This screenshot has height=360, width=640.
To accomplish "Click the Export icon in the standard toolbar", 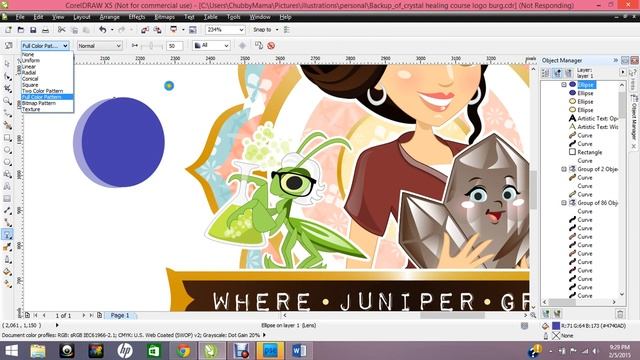I will click(157, 30).
